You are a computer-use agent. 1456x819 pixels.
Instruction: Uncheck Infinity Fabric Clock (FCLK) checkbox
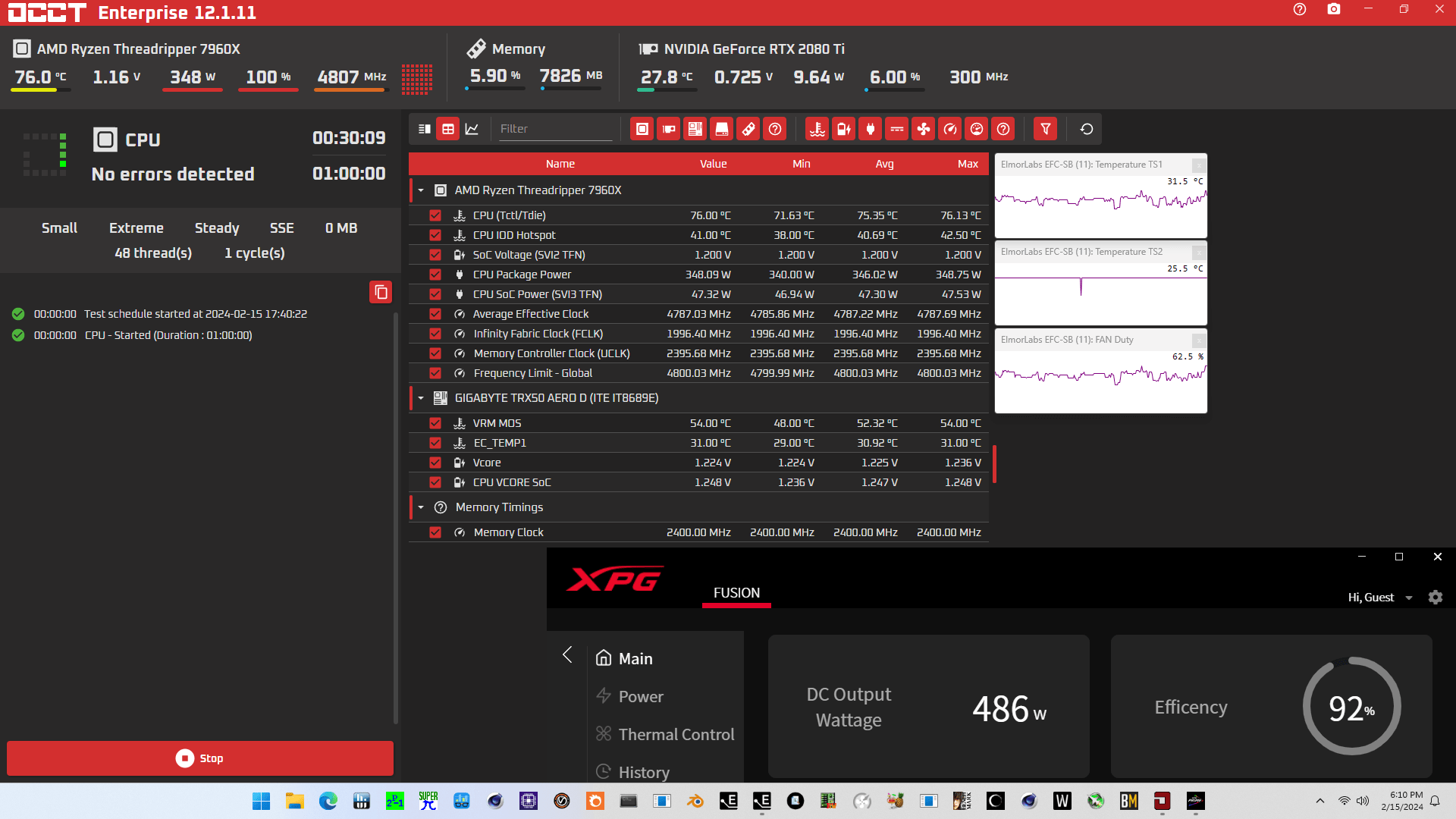tap(435, 334)
